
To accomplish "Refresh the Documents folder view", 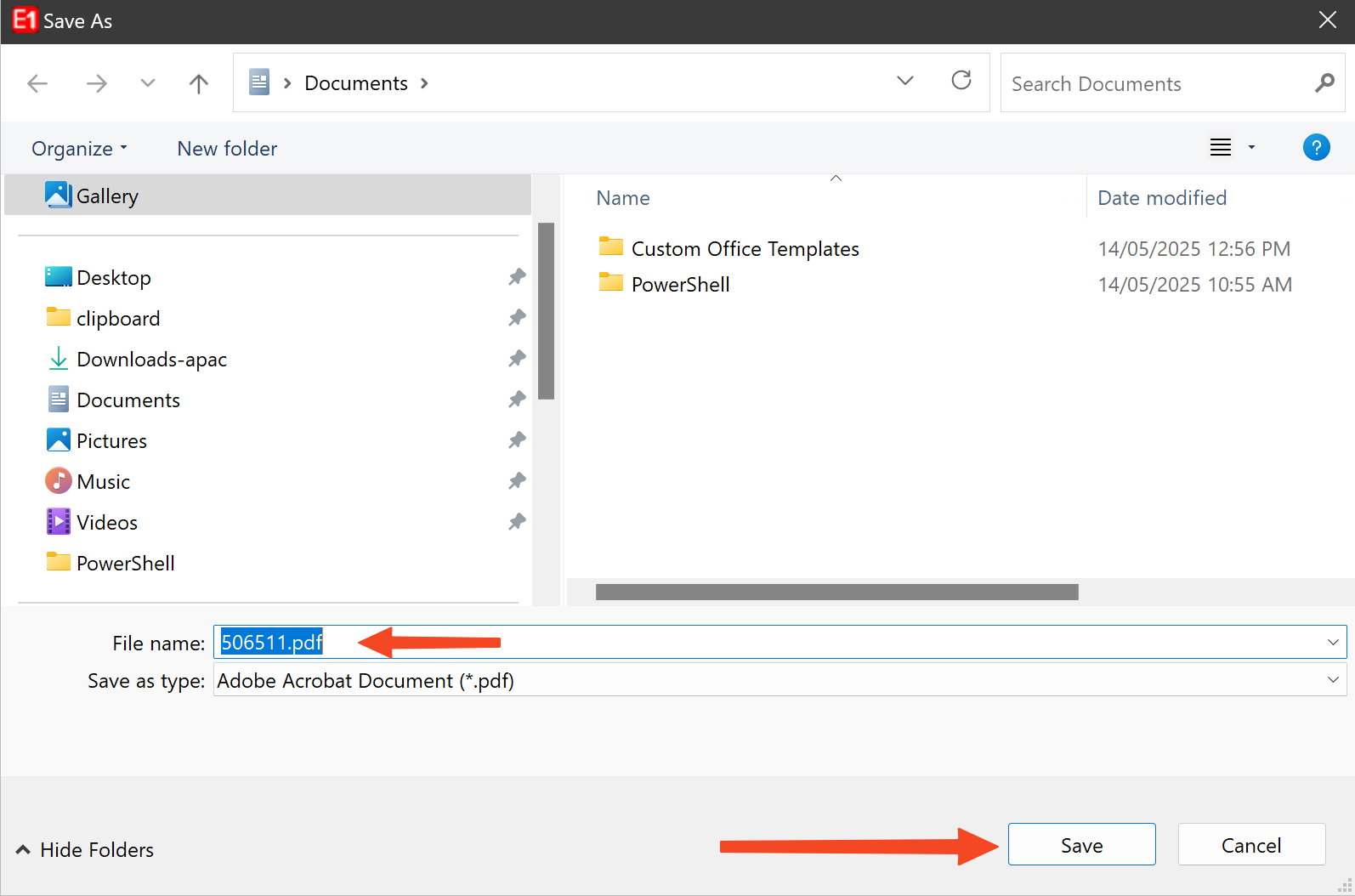I will coord(961,81).
